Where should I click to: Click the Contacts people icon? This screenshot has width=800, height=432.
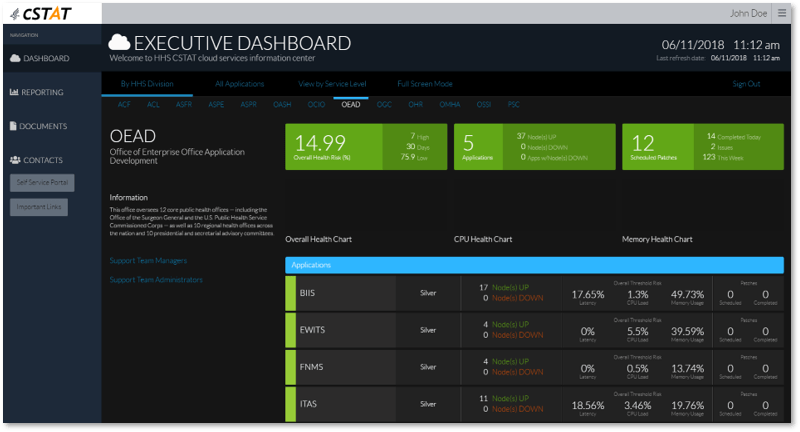coord(15,160)
